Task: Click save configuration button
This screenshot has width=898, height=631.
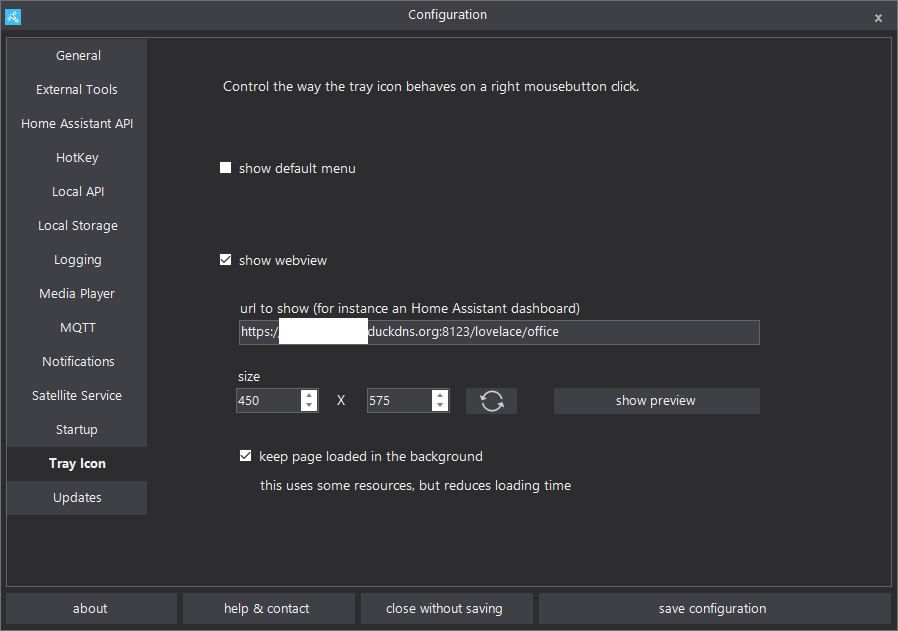Action: coord(714,608)
